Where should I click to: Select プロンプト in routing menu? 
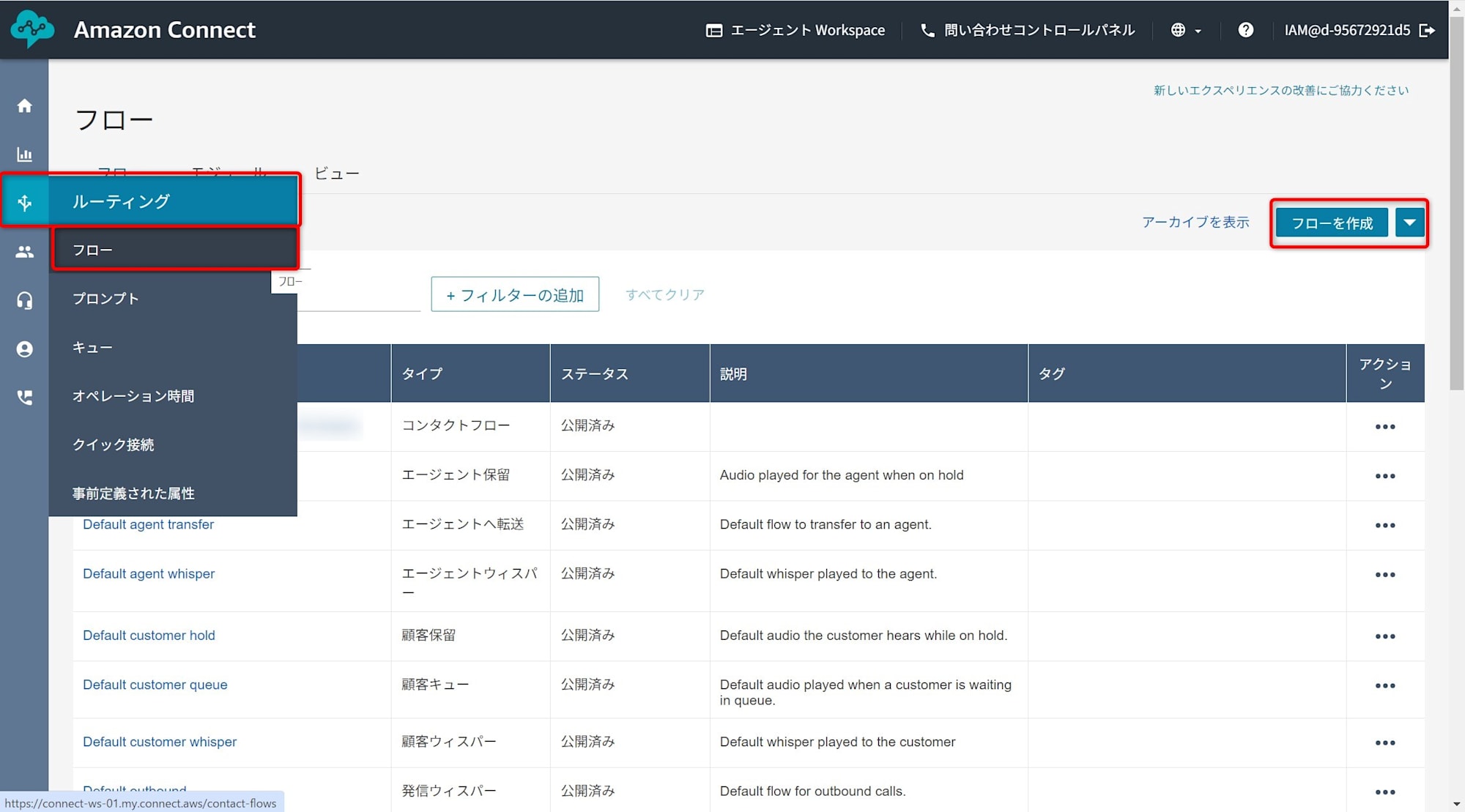(x=173, y=299)
